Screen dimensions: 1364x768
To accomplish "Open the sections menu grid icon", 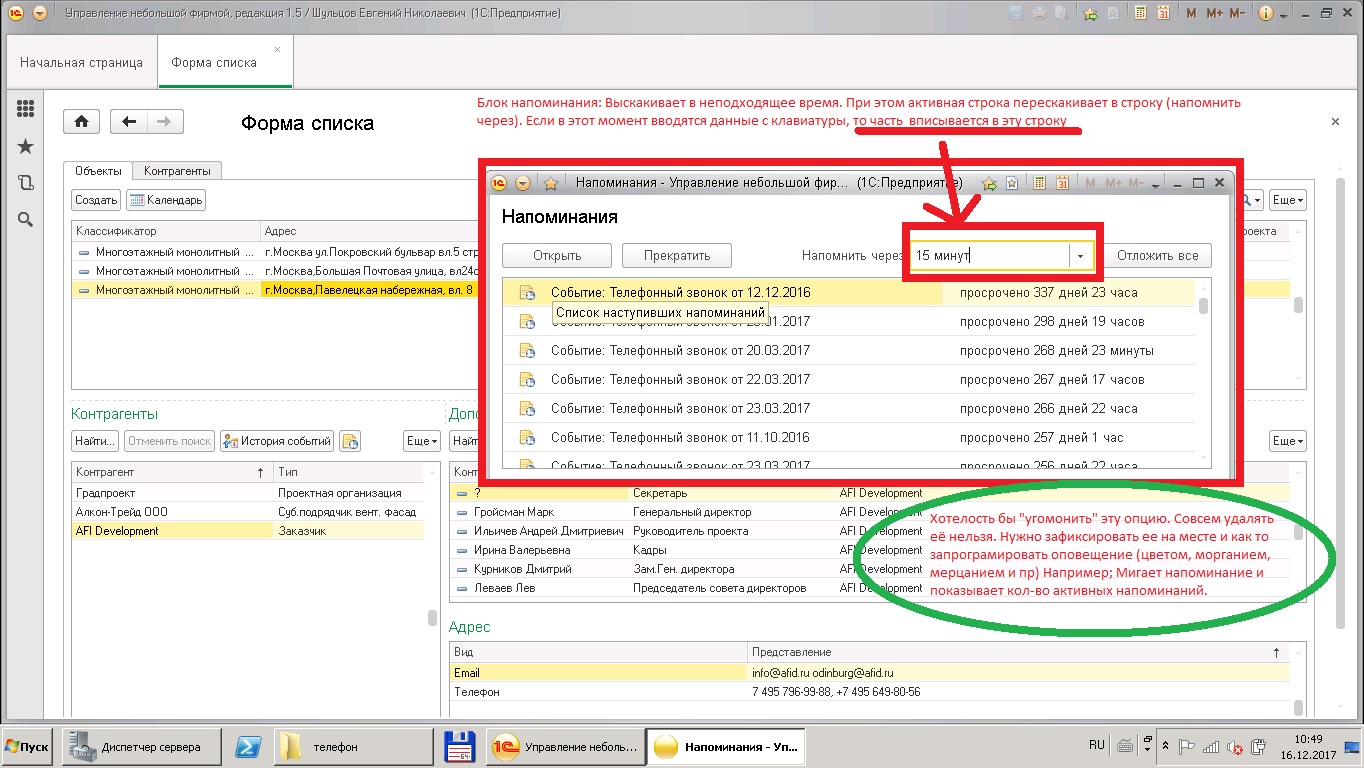I will (26, 110).
